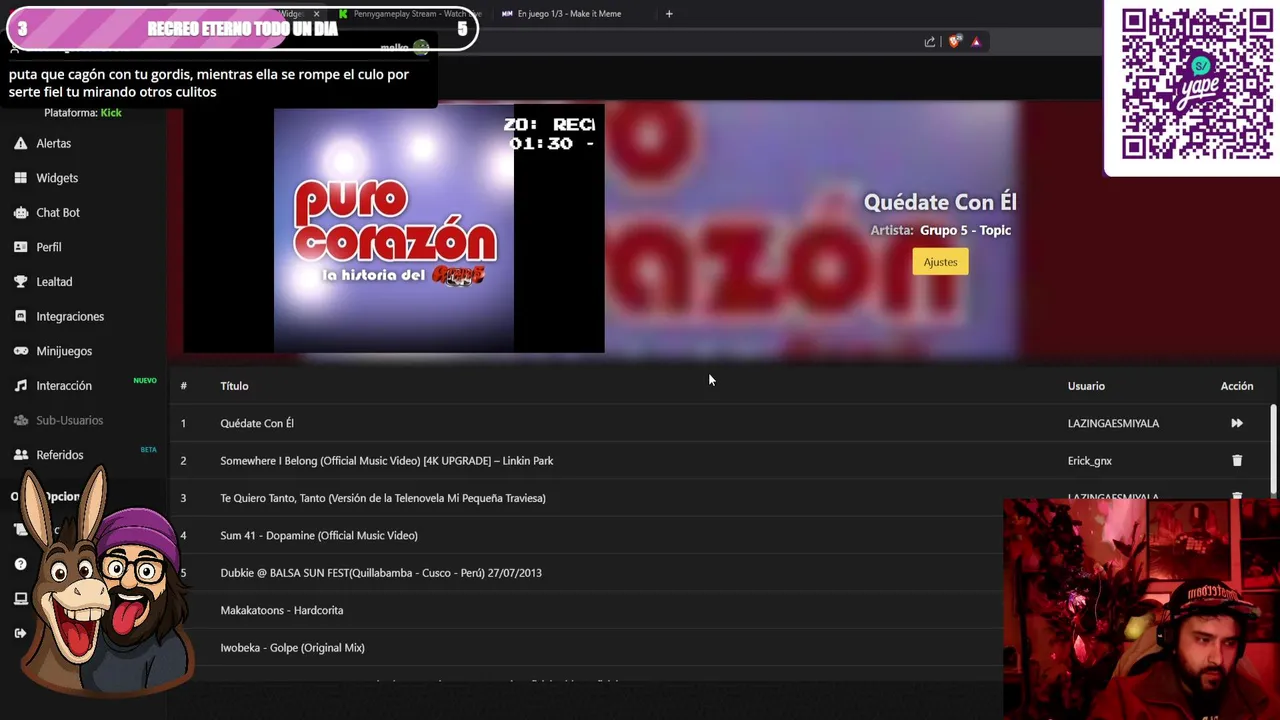Click the logout arrow icon

click(x=20, y=633)
